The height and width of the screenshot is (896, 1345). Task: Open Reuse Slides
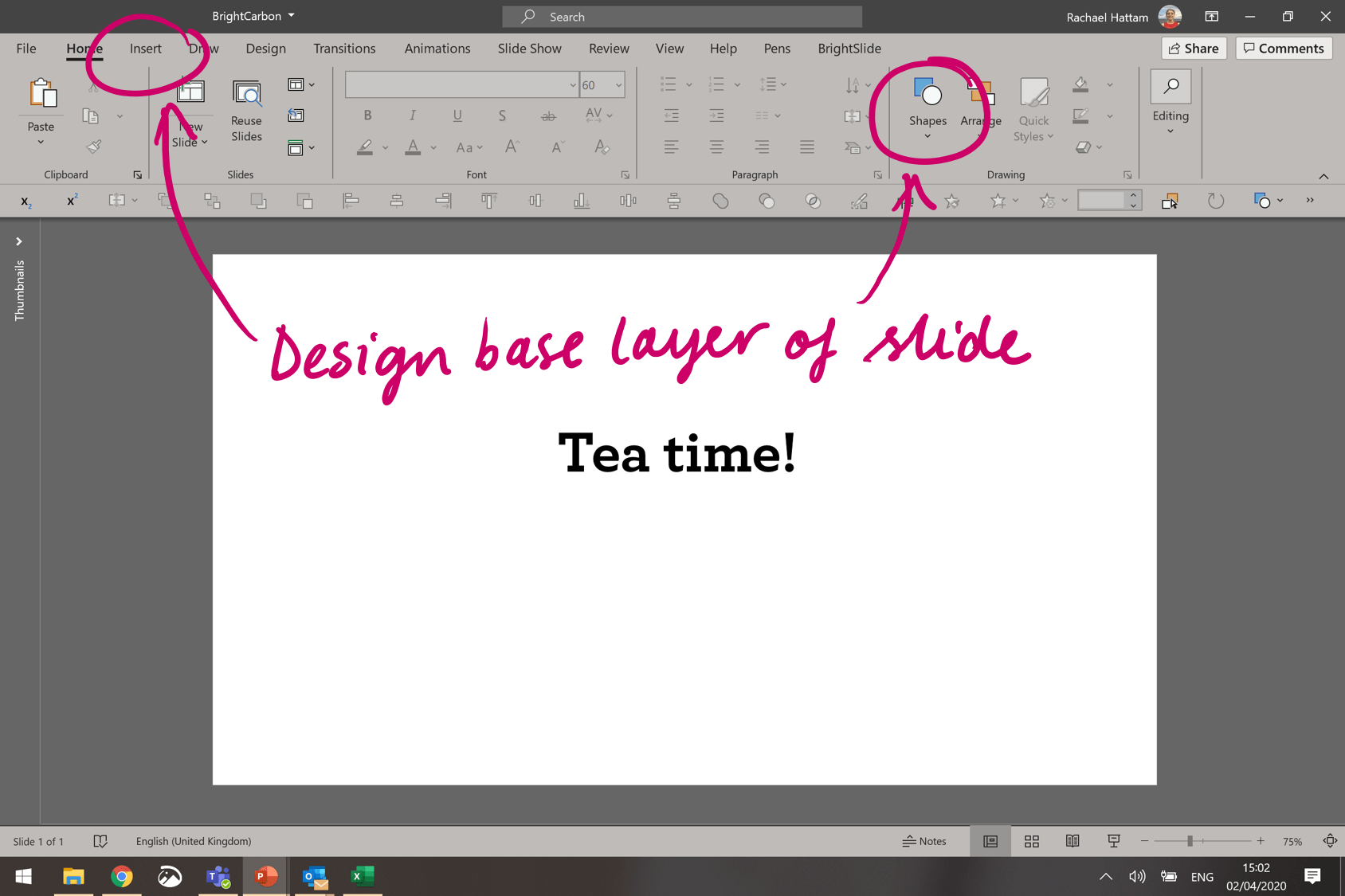[246, 111]
